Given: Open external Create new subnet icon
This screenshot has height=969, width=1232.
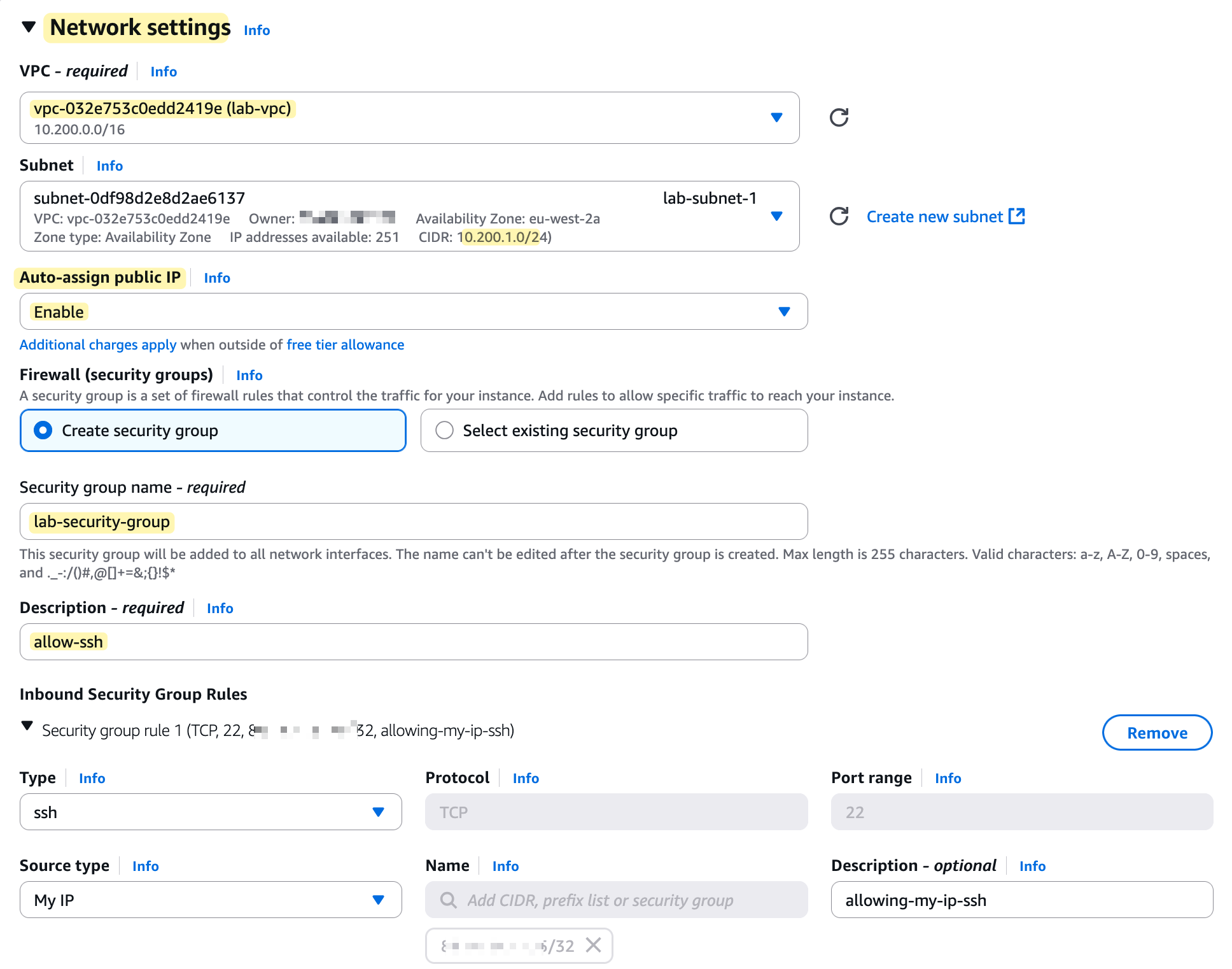Looking at the screenshot, I should click(x=1017, y=216).
